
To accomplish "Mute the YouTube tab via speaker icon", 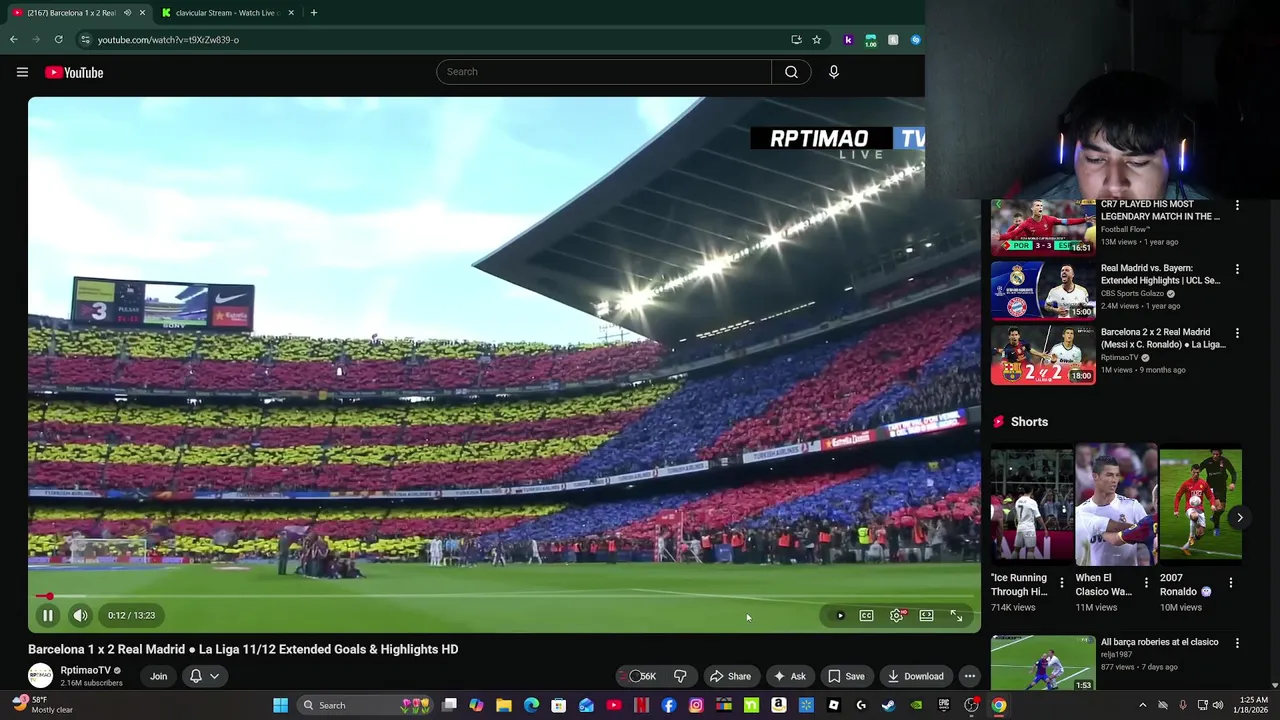I will pyautogui.click(x=127, y=13).
